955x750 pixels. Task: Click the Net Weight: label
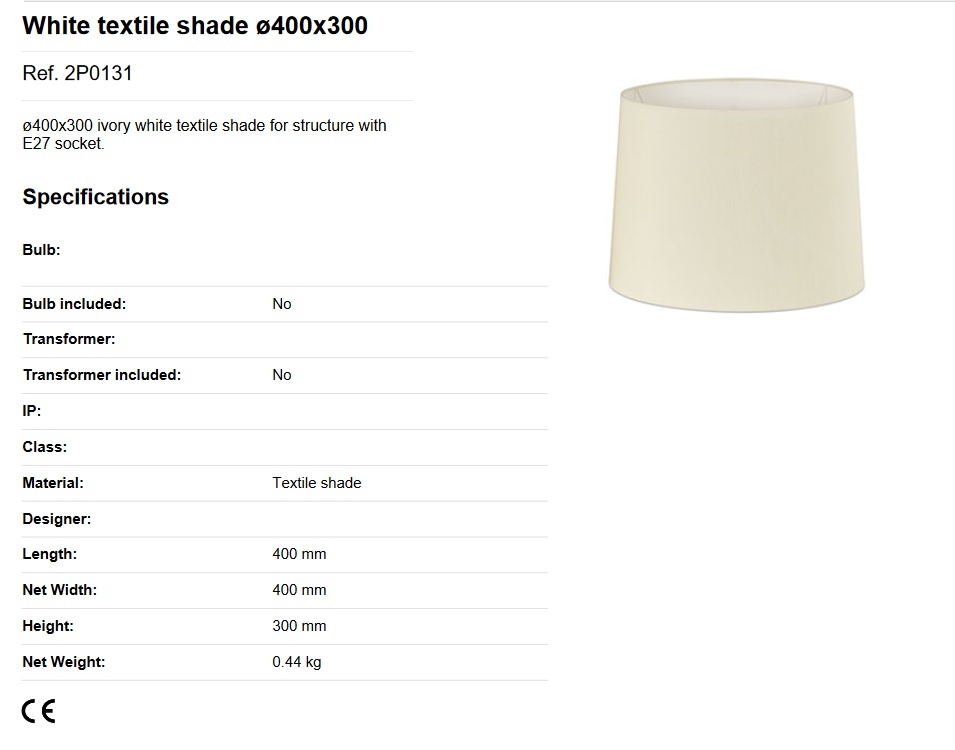[x=64, y=662]
